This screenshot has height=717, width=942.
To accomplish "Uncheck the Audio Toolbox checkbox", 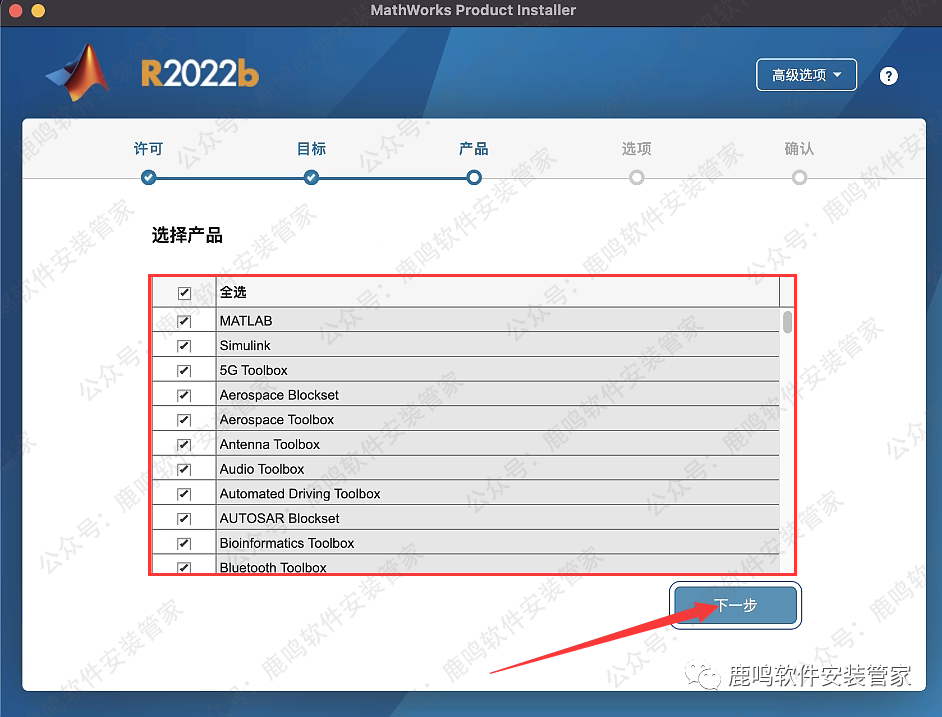I will (x=184, y=469).
